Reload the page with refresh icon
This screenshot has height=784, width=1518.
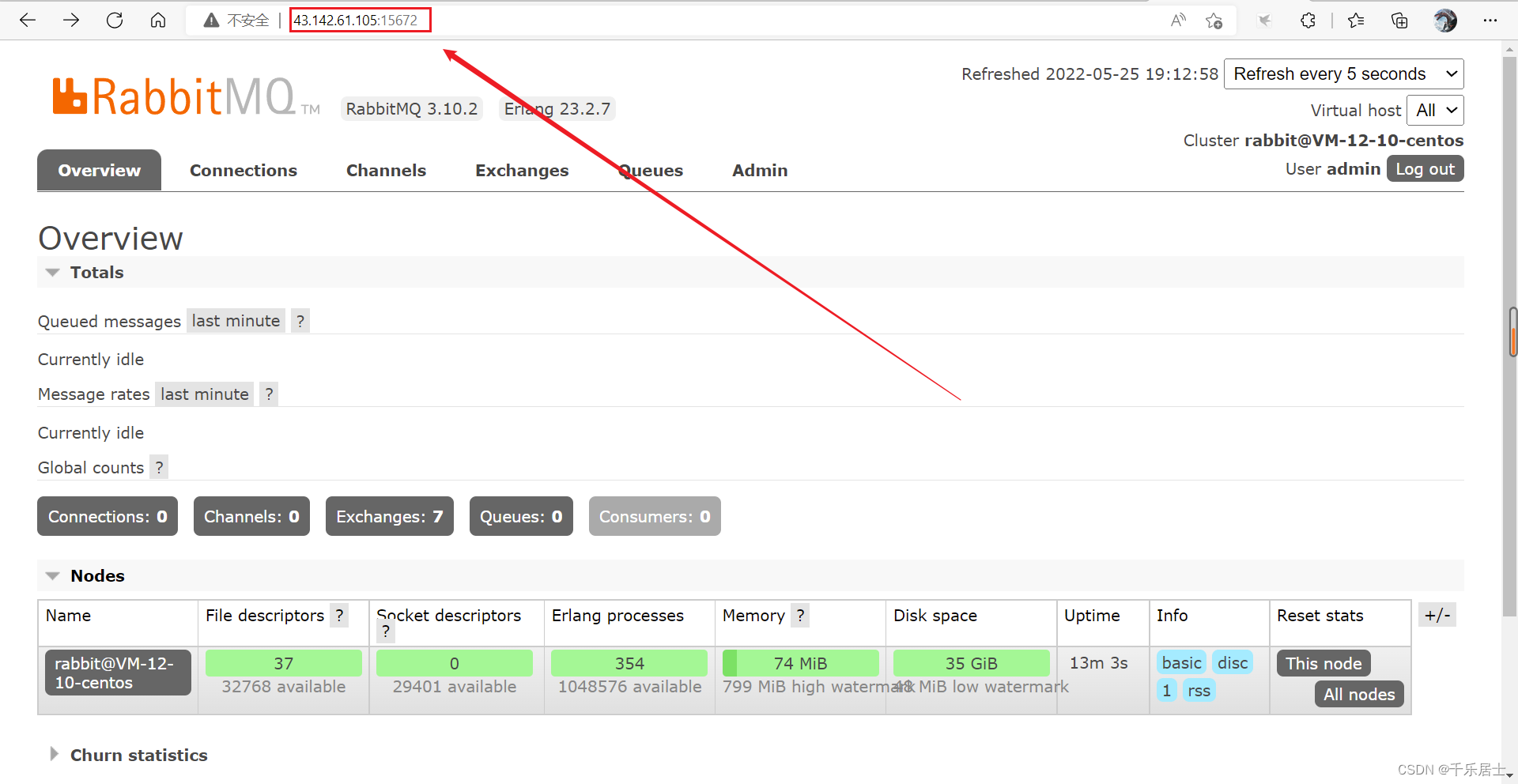tap(115, 20)
